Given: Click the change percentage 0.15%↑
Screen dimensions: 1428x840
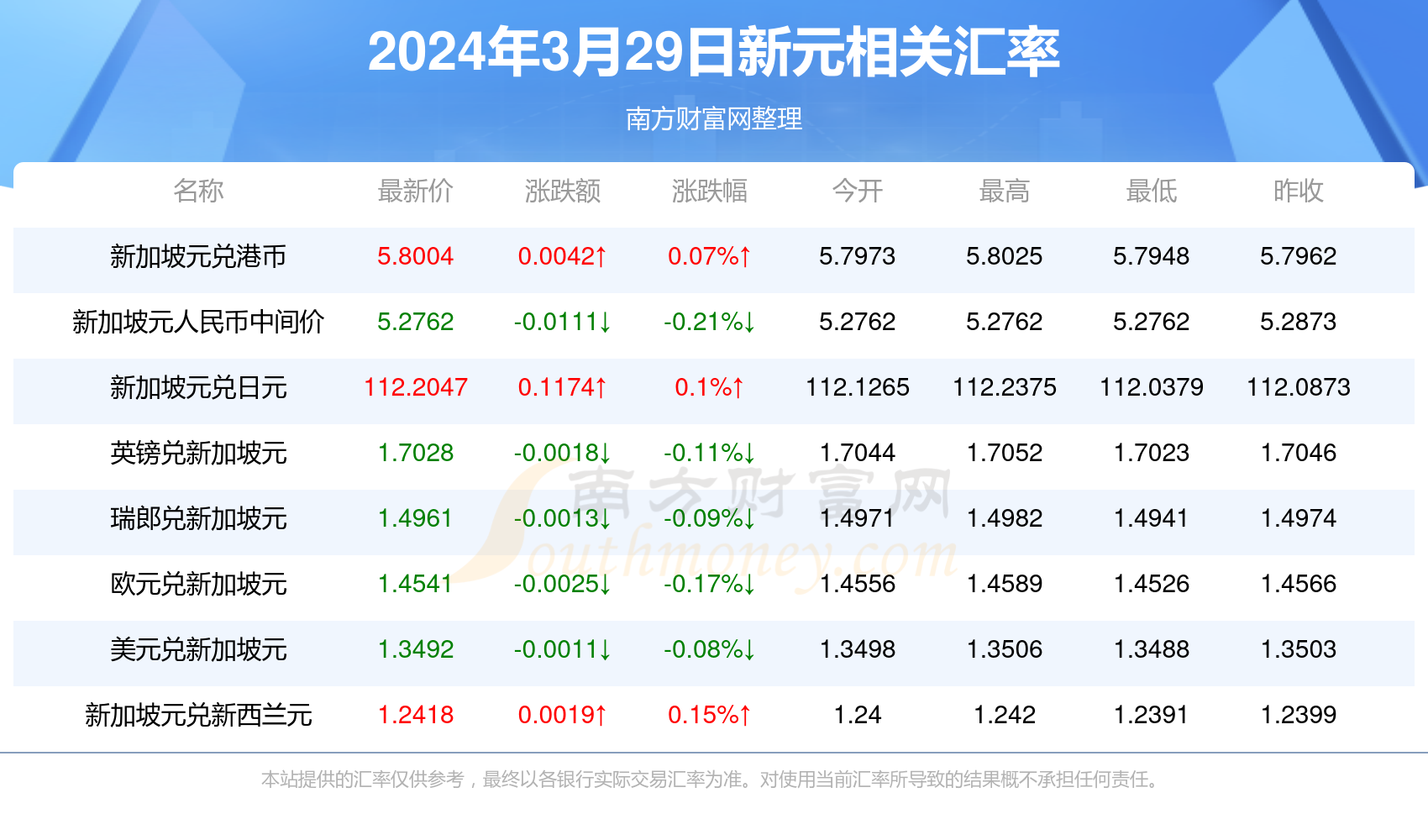Looking at the screenshot, I should point(710,715).
